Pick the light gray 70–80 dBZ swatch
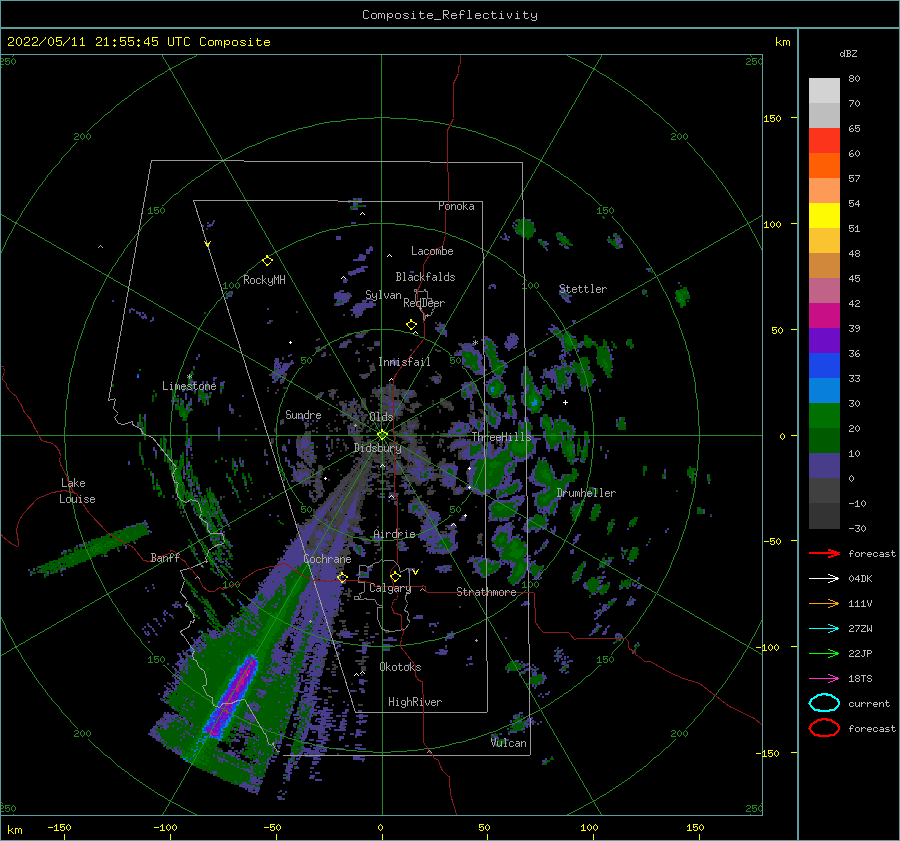 click(824, 91)
